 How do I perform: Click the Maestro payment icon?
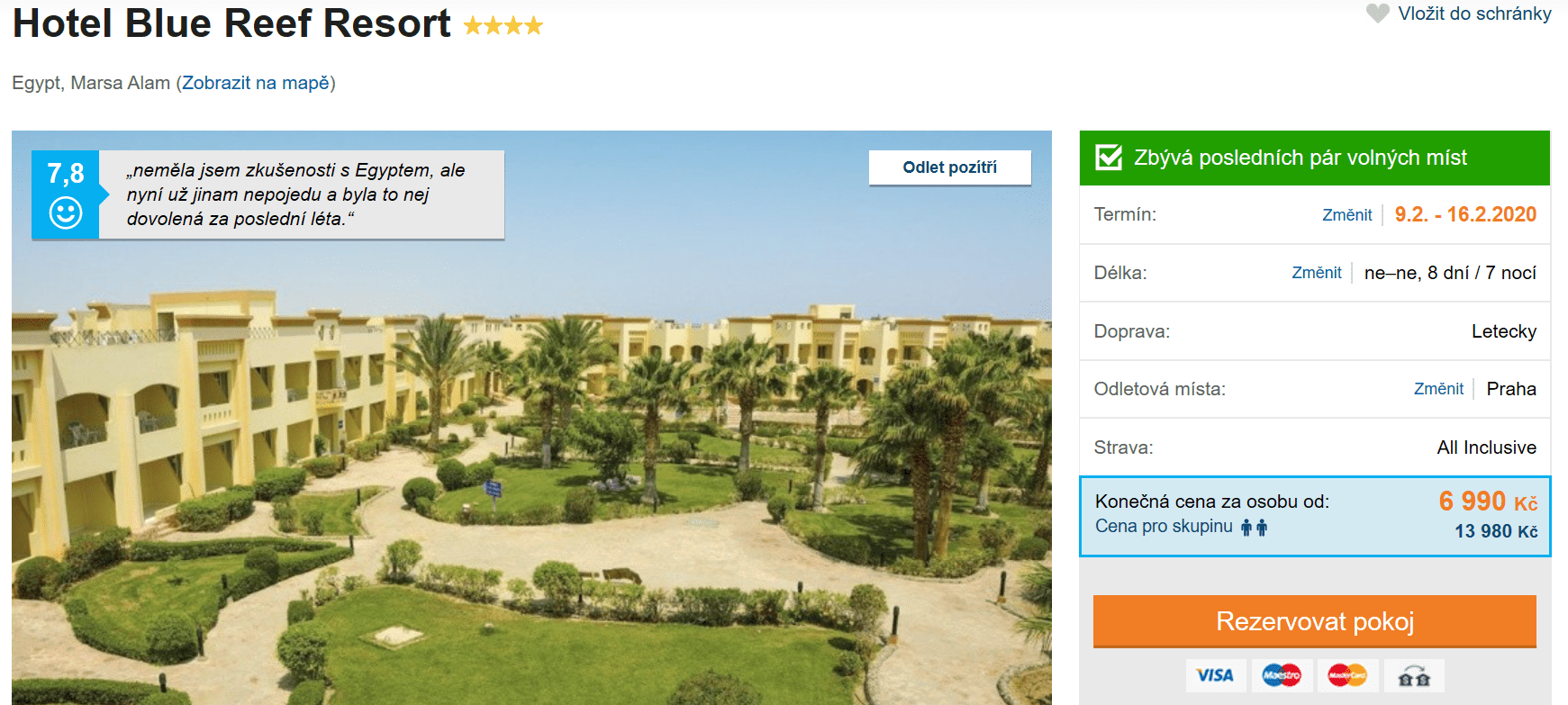pos(1282,675)
